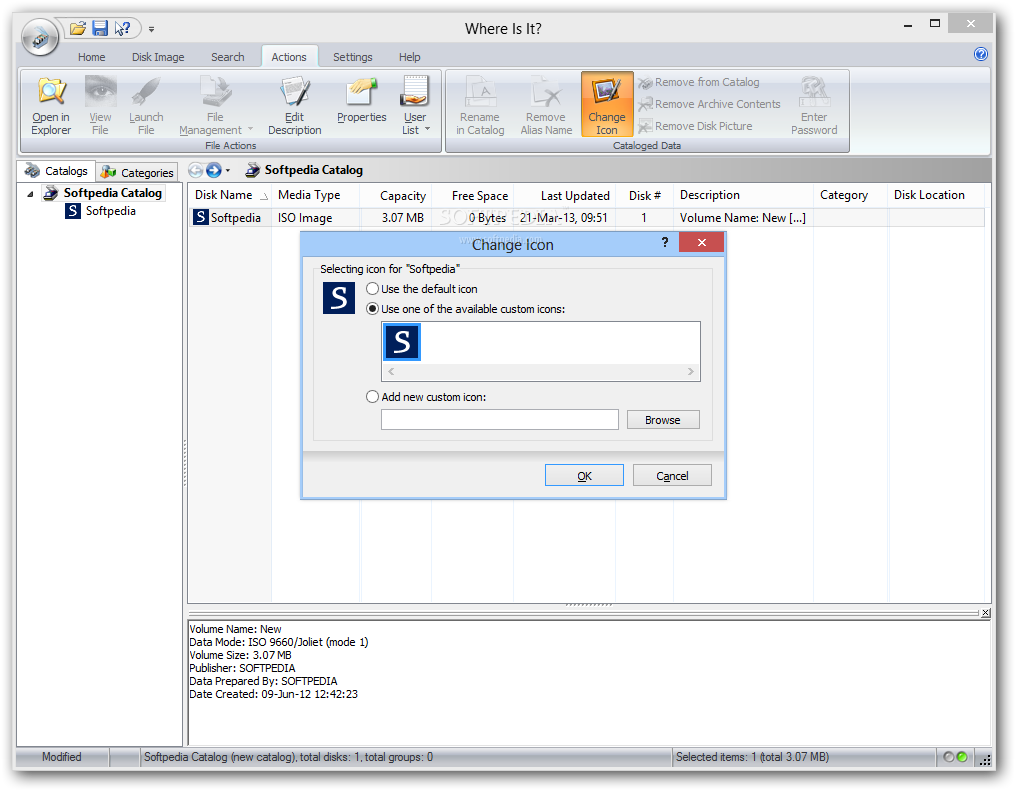Image resolution: width=1016 pixels, height=791 pixels.
Task: Select the Actions ribbon tab
Action: click(289, 57)
